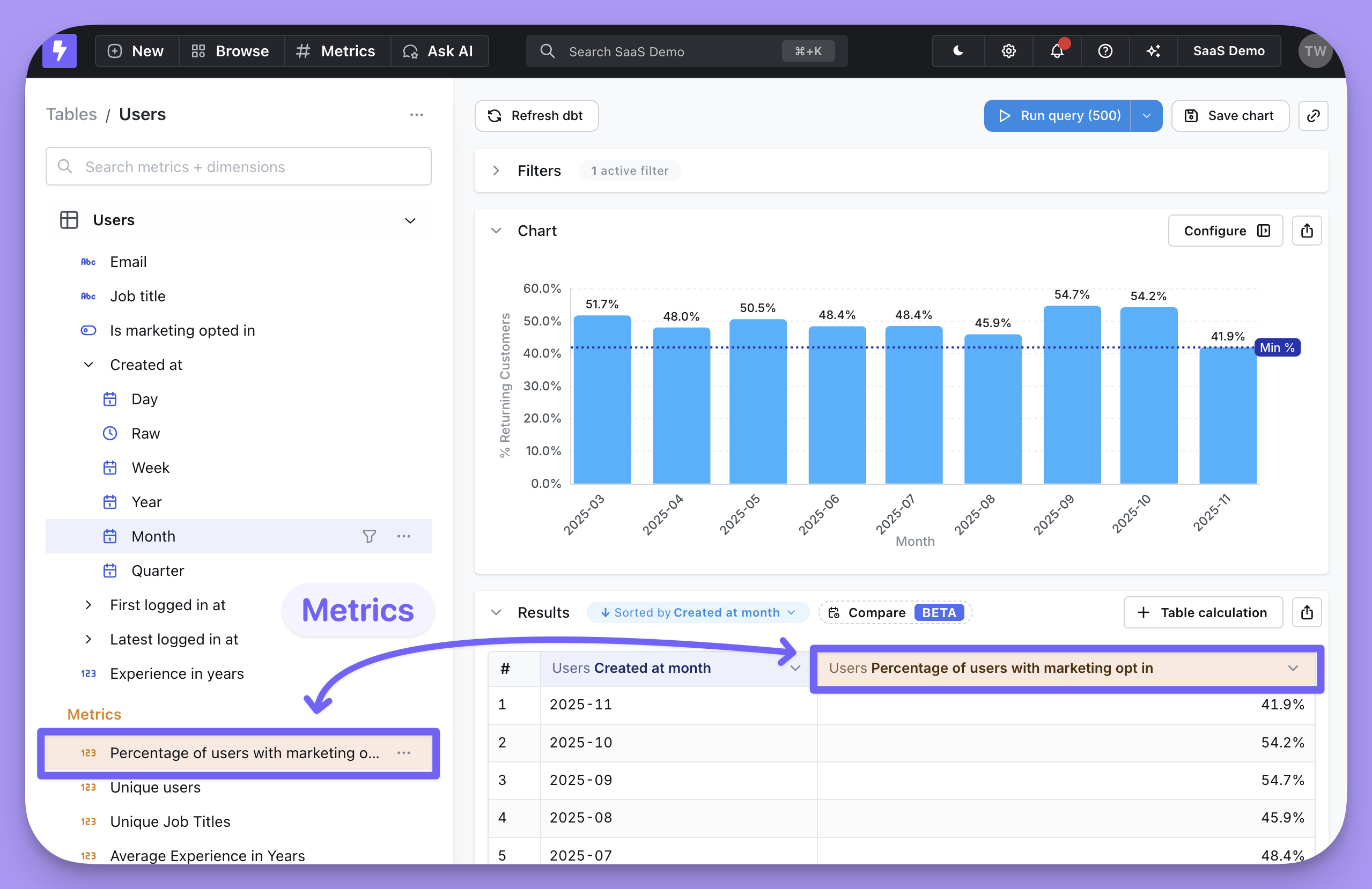Expand the Filters section
Screen dimensions: 1372x889
coord(496,171)
